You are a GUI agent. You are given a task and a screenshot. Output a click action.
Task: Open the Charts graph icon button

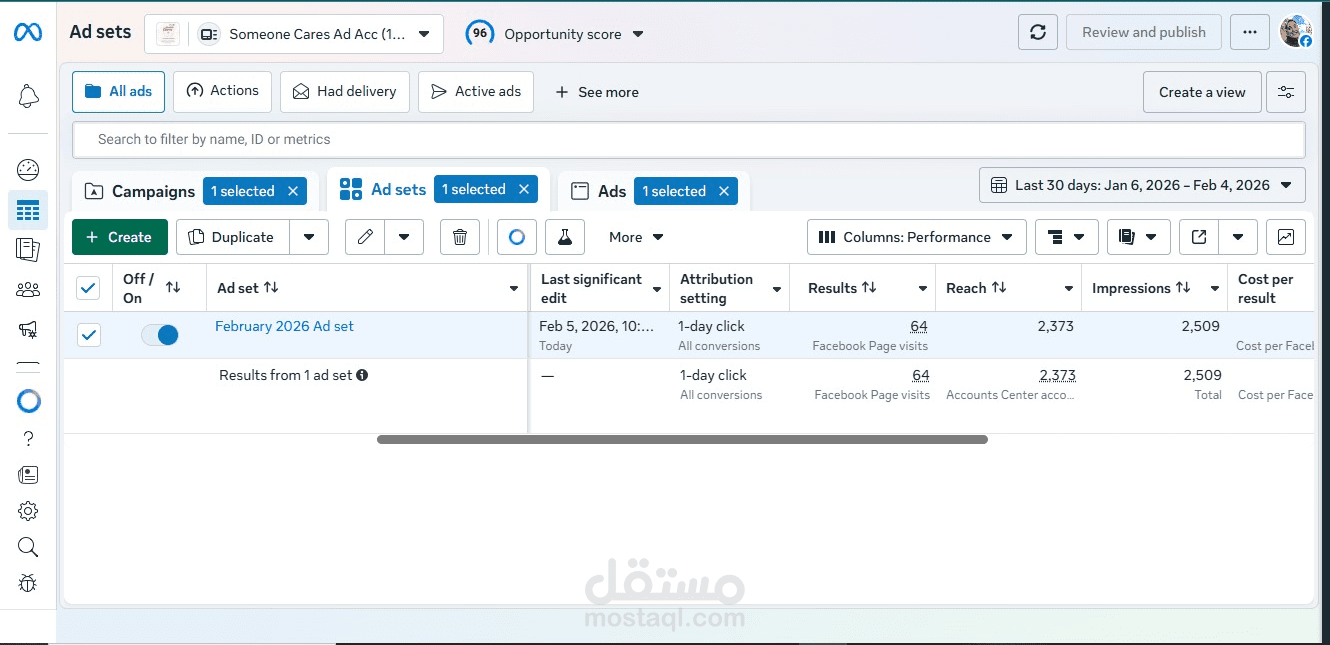click(x=1286, y=237)
